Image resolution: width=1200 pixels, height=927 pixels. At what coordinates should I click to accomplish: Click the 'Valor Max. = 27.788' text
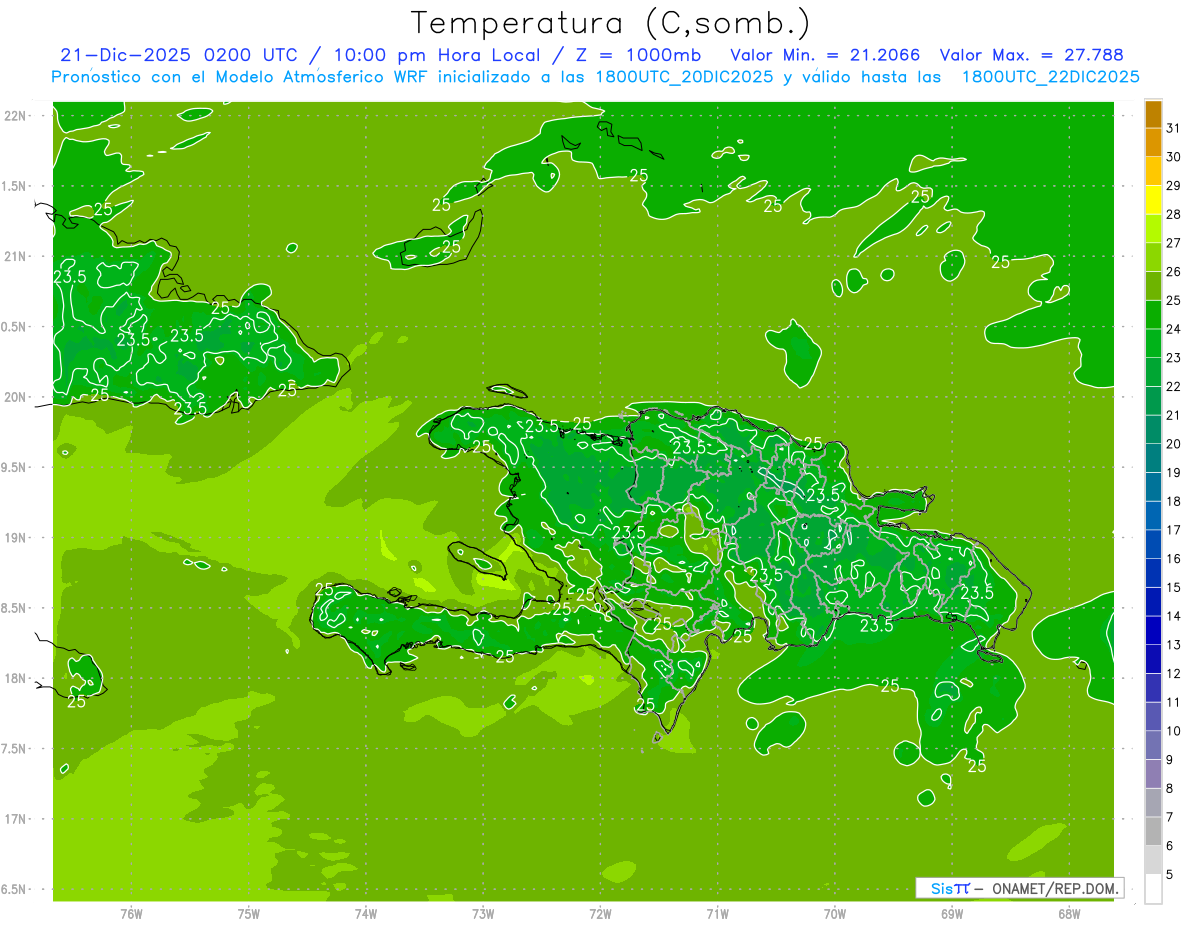(x=1031, y=55)
